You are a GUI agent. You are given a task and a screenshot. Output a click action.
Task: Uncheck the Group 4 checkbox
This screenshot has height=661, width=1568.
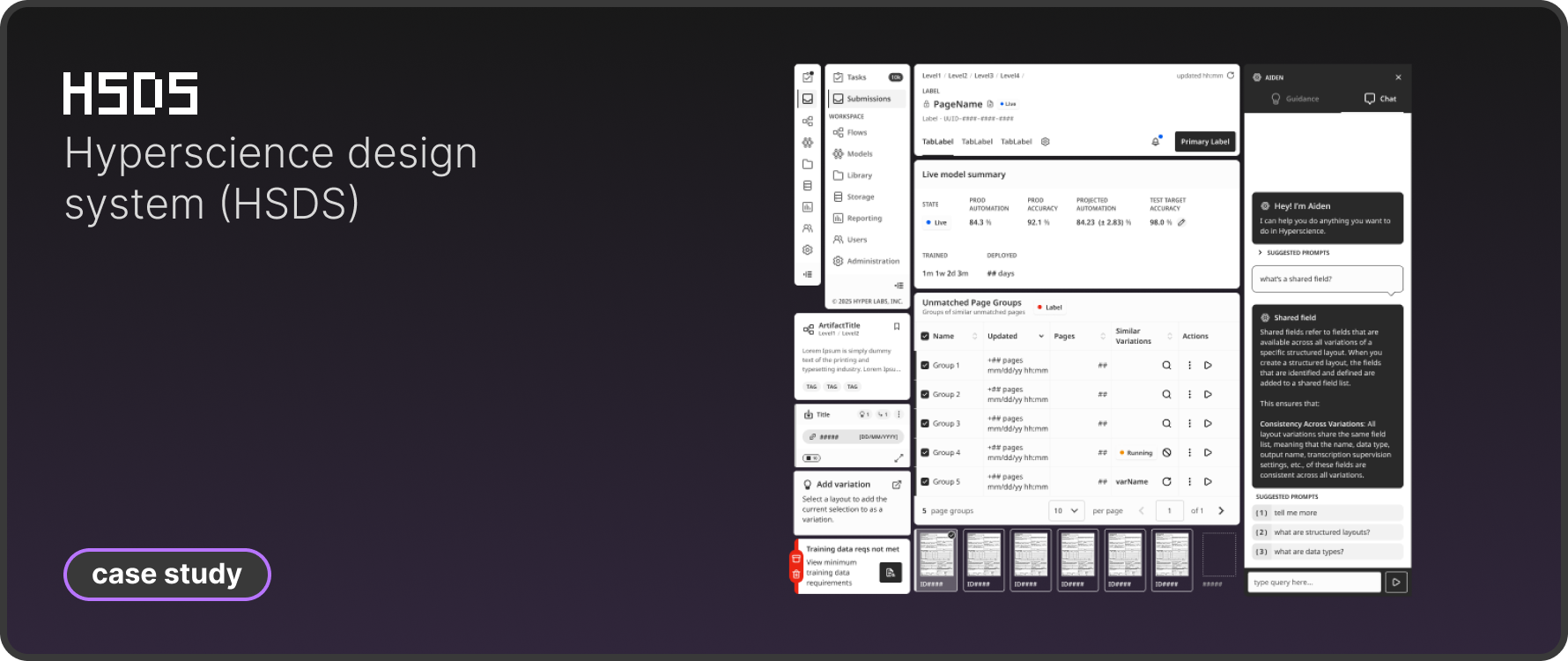[x=925, y=453]
